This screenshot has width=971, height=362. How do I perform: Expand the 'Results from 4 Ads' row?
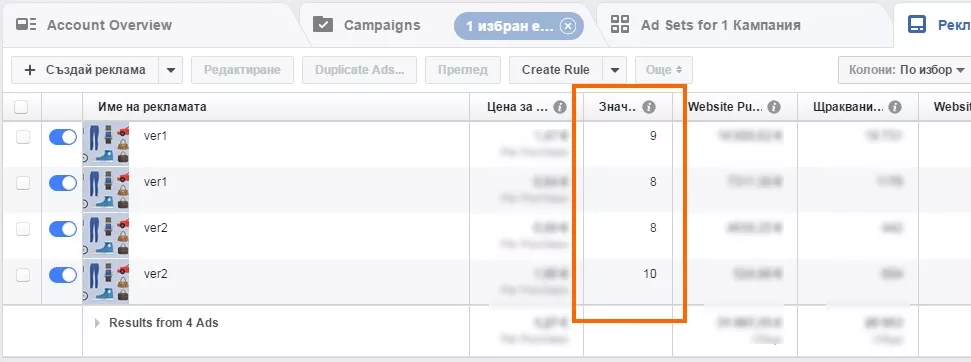tap(97, 323)
